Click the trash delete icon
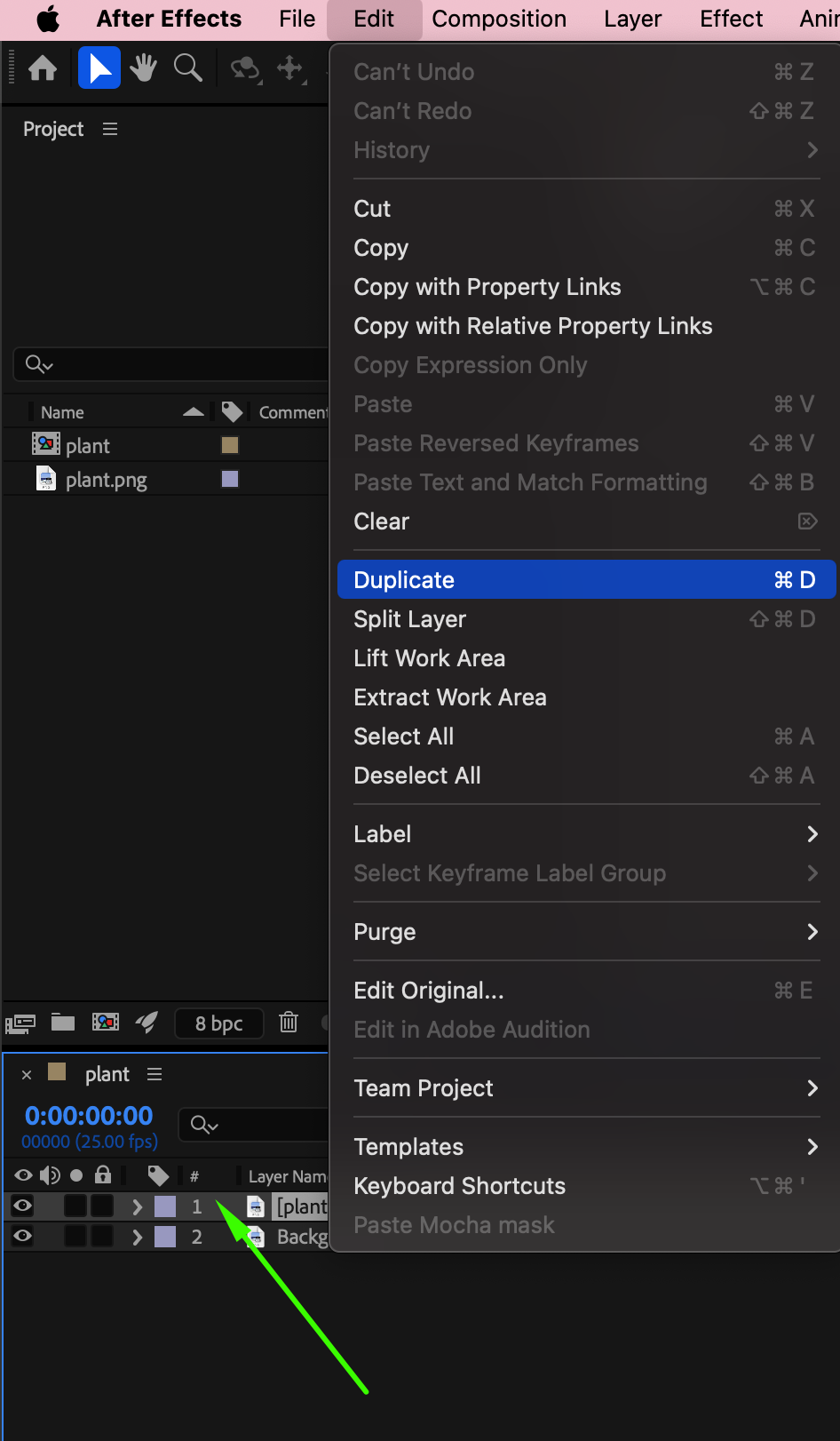This screenshot has width=840, height=1441. tap(289, 1023)
